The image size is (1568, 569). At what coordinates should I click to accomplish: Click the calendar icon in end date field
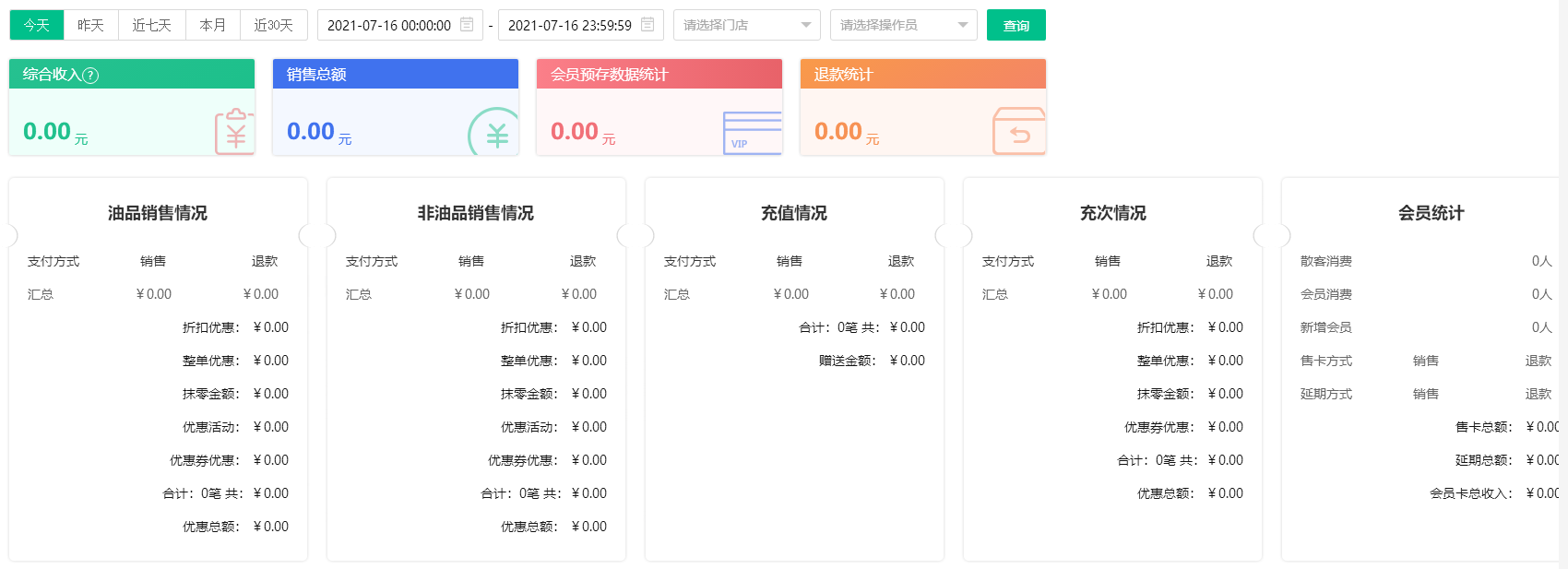click(x=647, y=25)
